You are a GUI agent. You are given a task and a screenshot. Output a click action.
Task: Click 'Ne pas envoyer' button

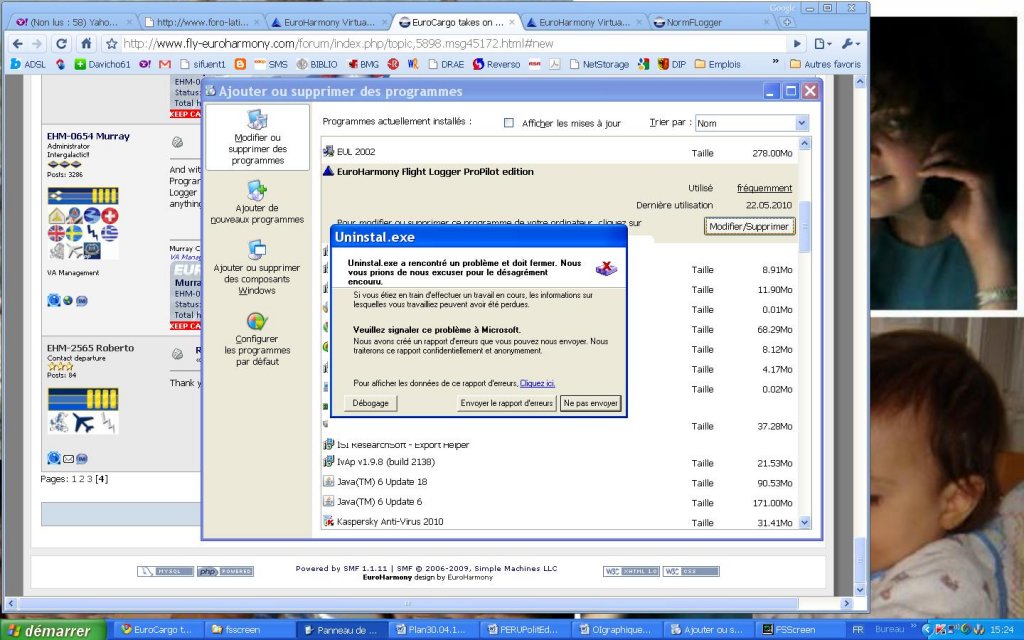pos(590,403)
